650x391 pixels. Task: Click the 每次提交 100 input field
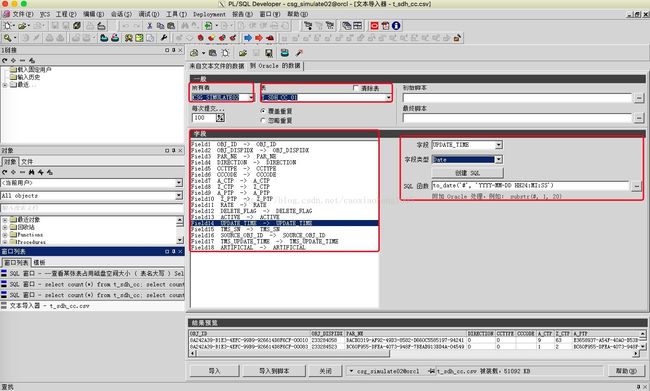(204, 118)
